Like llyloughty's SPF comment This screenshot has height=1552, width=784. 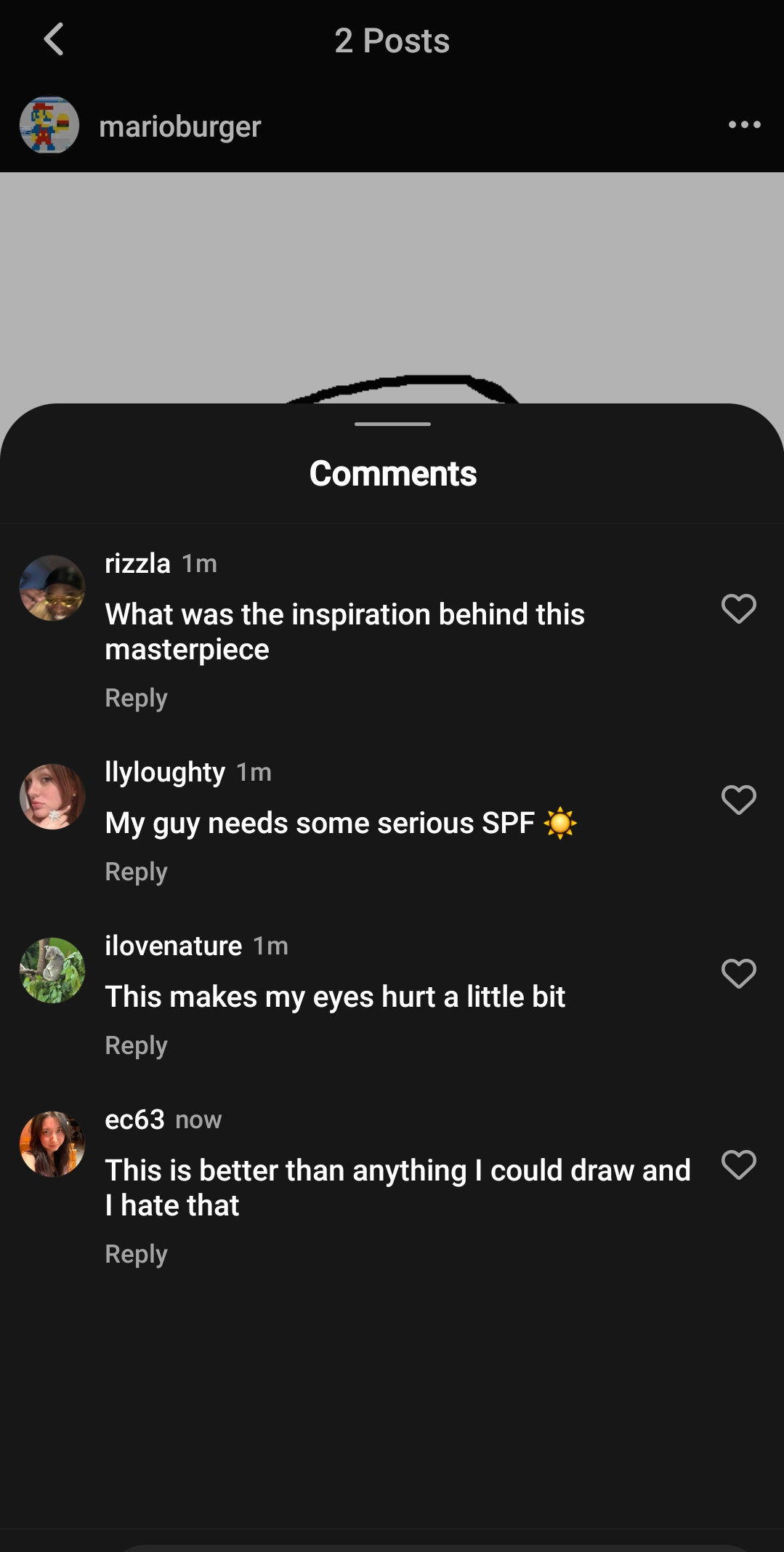[x=738, y=800]
